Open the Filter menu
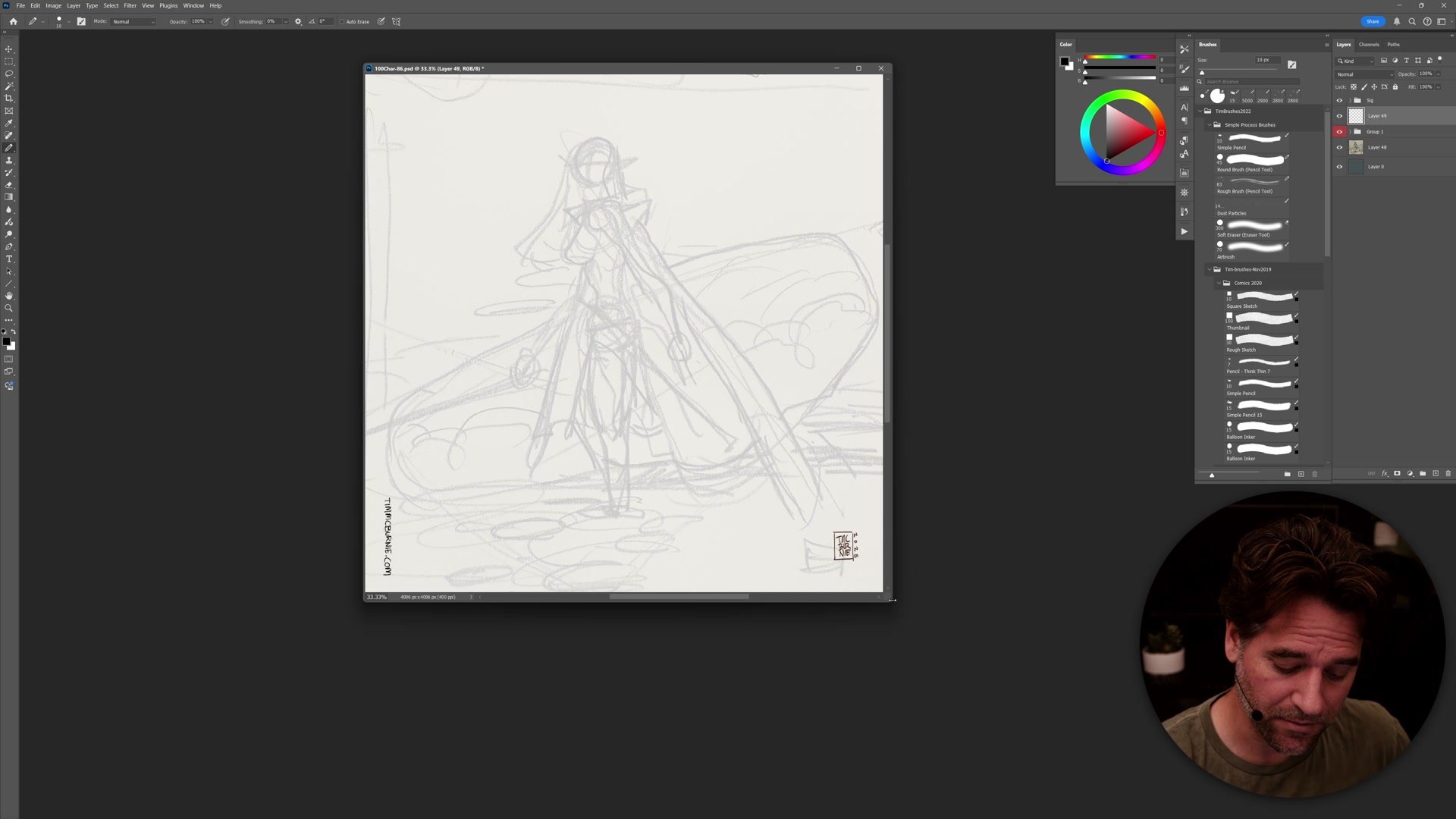 (x=130, y=5)
